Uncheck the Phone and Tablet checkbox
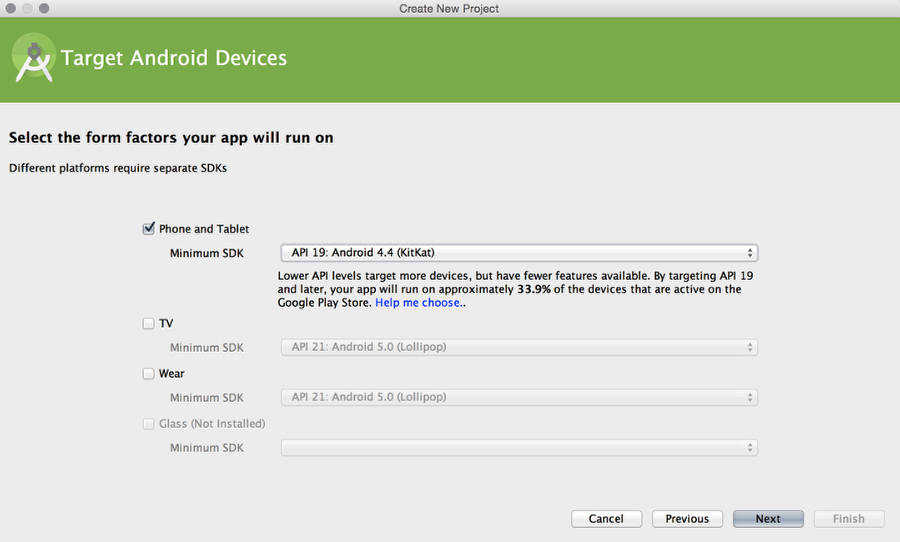 coord(149,229)
